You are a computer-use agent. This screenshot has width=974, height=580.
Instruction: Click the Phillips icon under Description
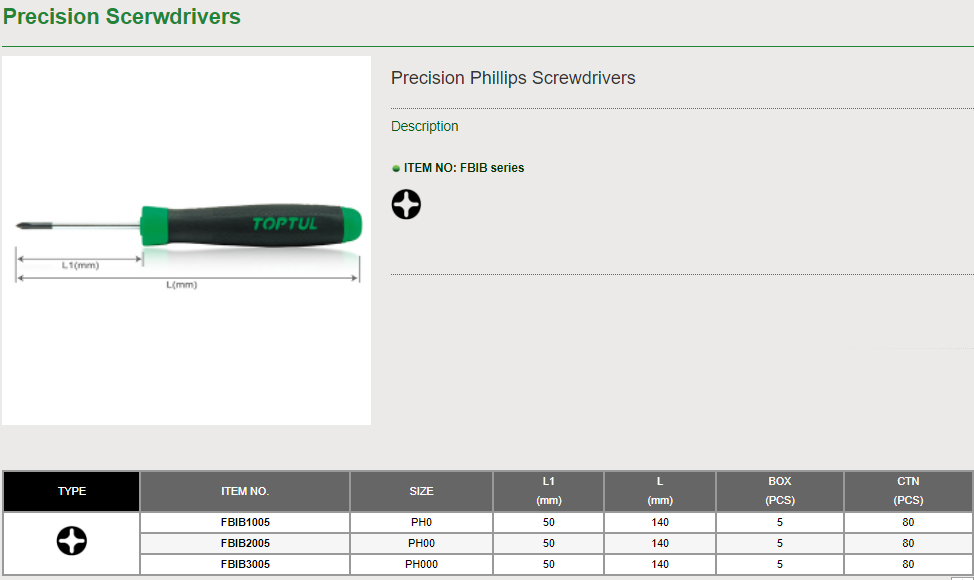point(406,205)
